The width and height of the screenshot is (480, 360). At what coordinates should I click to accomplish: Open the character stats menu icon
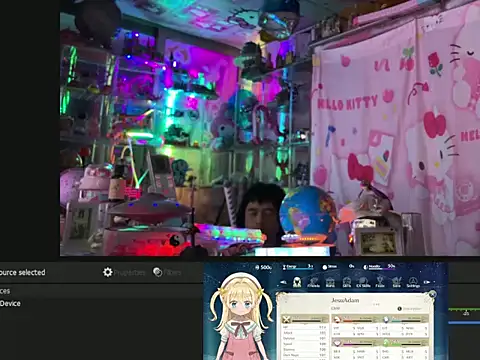point(297,282)
